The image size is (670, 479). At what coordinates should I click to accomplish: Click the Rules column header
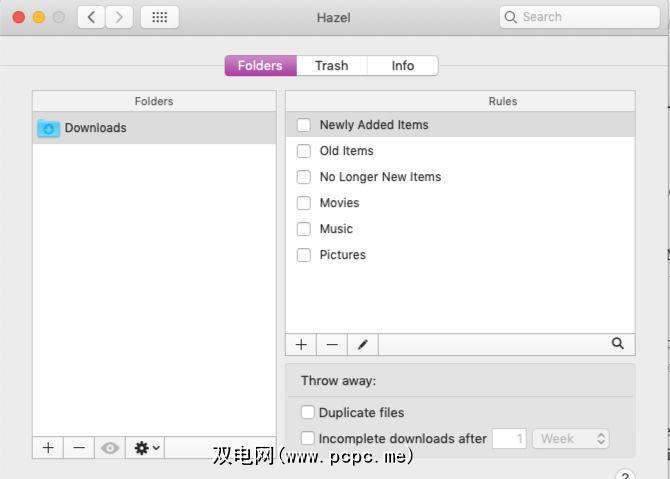[460, 101]
